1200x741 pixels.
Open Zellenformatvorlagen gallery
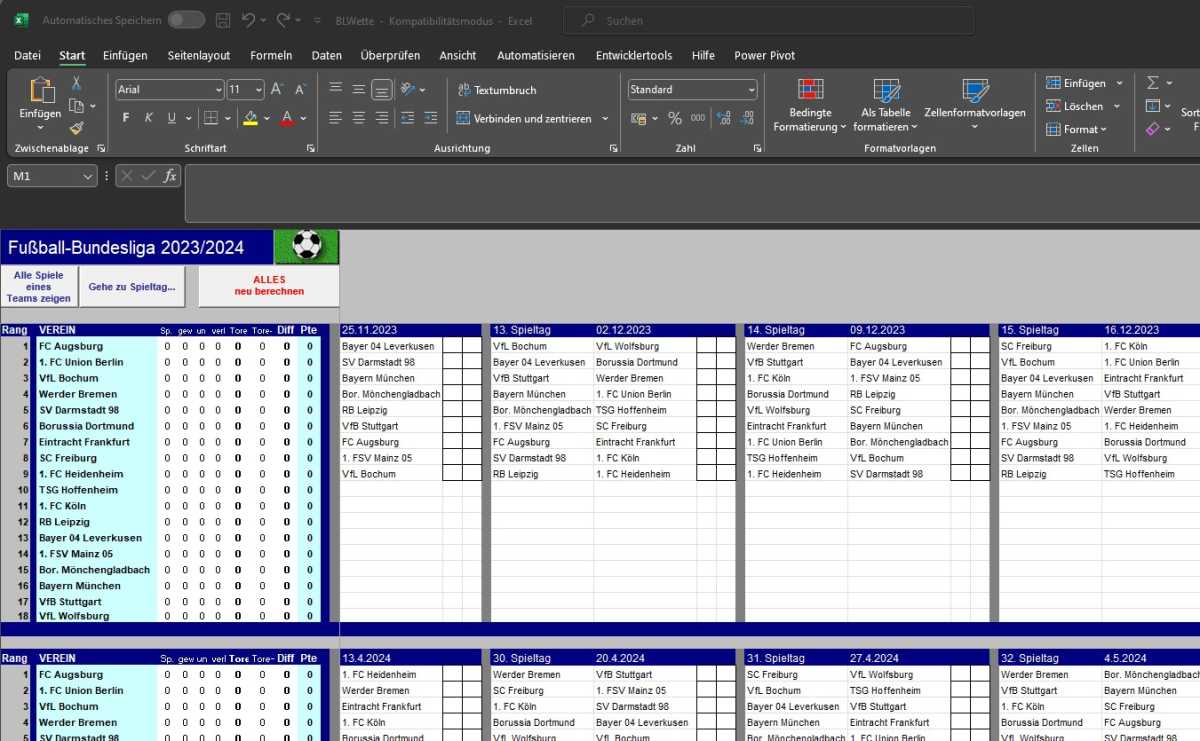[x=975, y=105]
